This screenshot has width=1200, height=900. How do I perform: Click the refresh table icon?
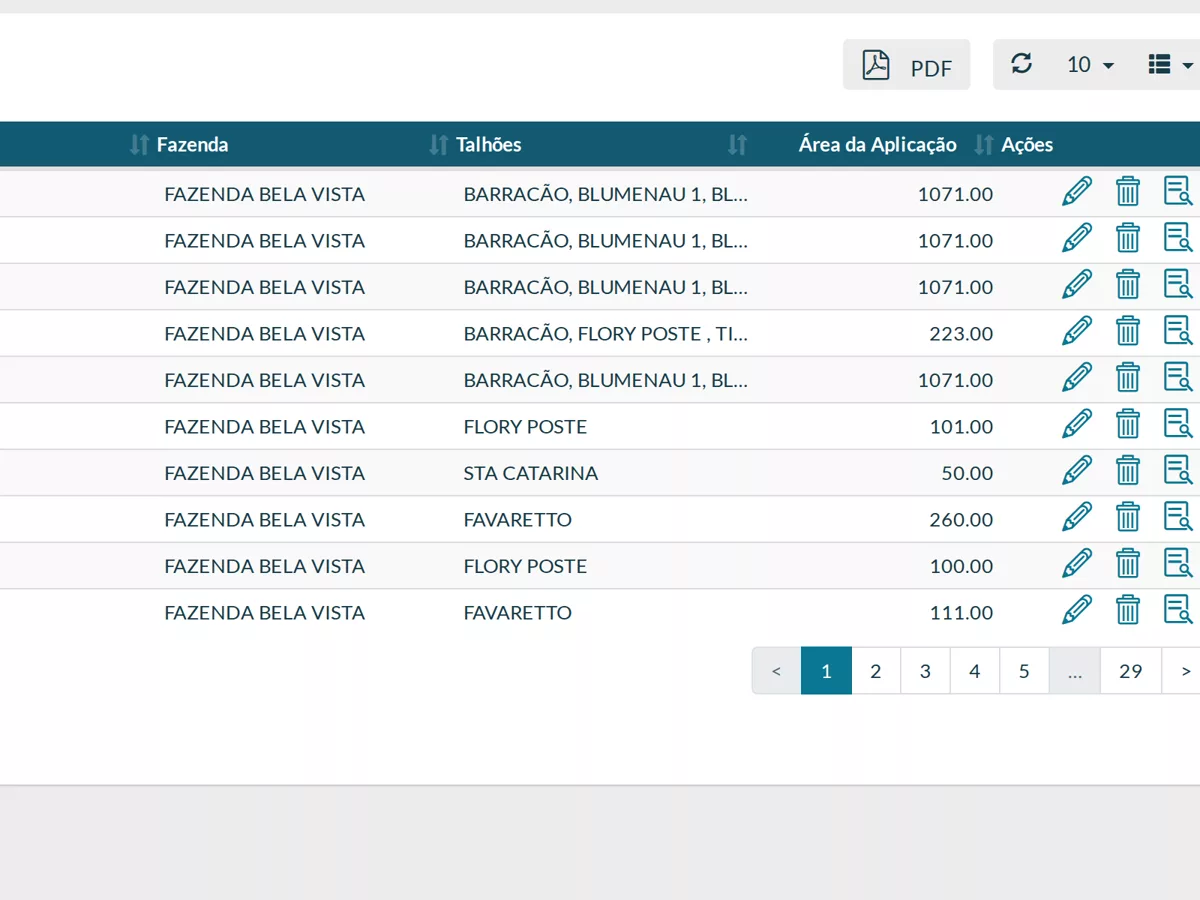pos(1021,64)
